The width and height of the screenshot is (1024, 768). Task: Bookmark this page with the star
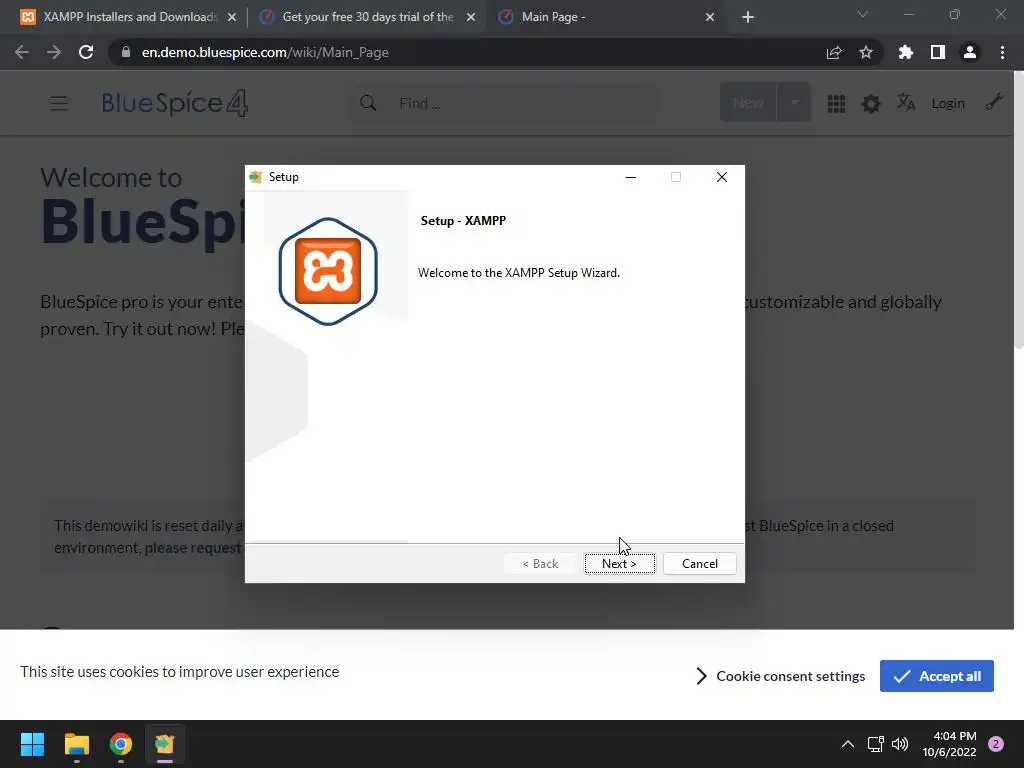[866, 52]
